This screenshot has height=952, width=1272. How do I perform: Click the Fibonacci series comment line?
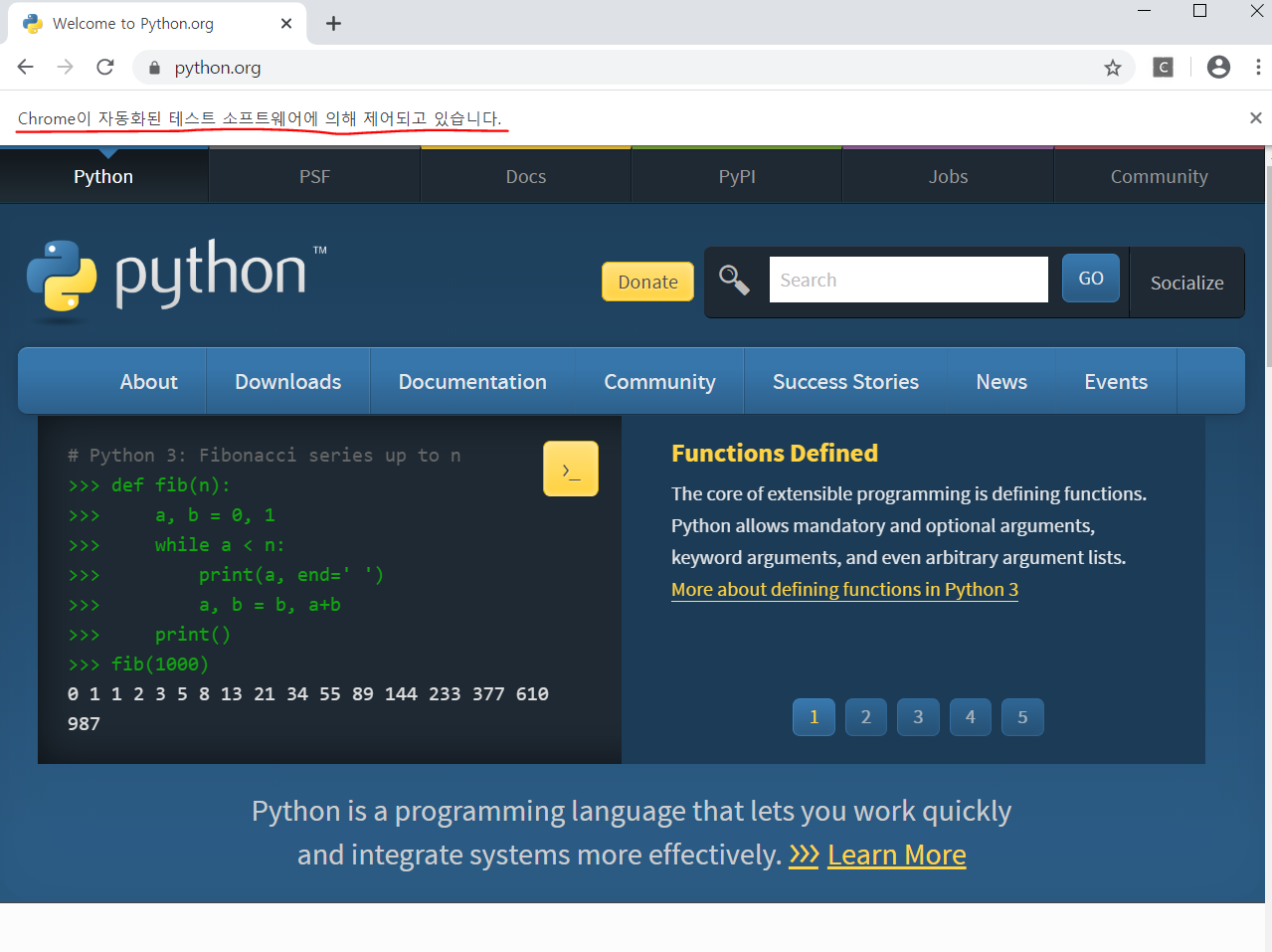click(x=264, y=456)
